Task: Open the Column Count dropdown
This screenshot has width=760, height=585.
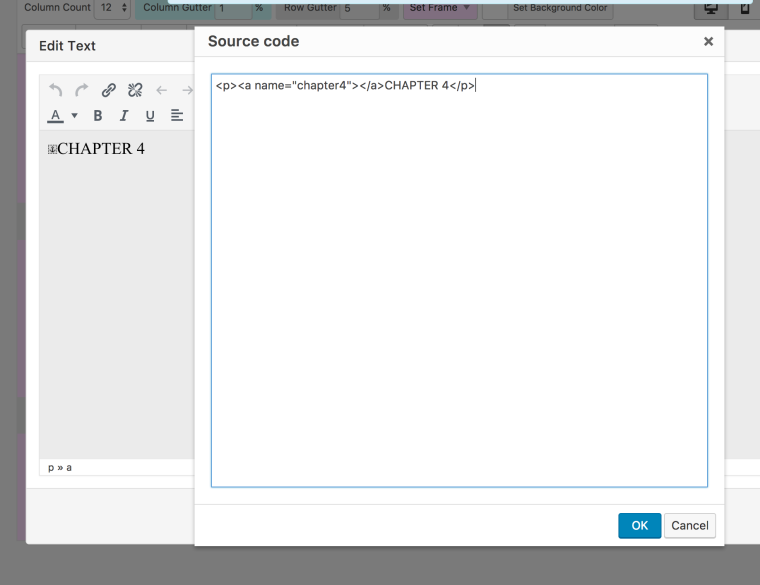Action: pyautogui.click(x=112, y=8)
